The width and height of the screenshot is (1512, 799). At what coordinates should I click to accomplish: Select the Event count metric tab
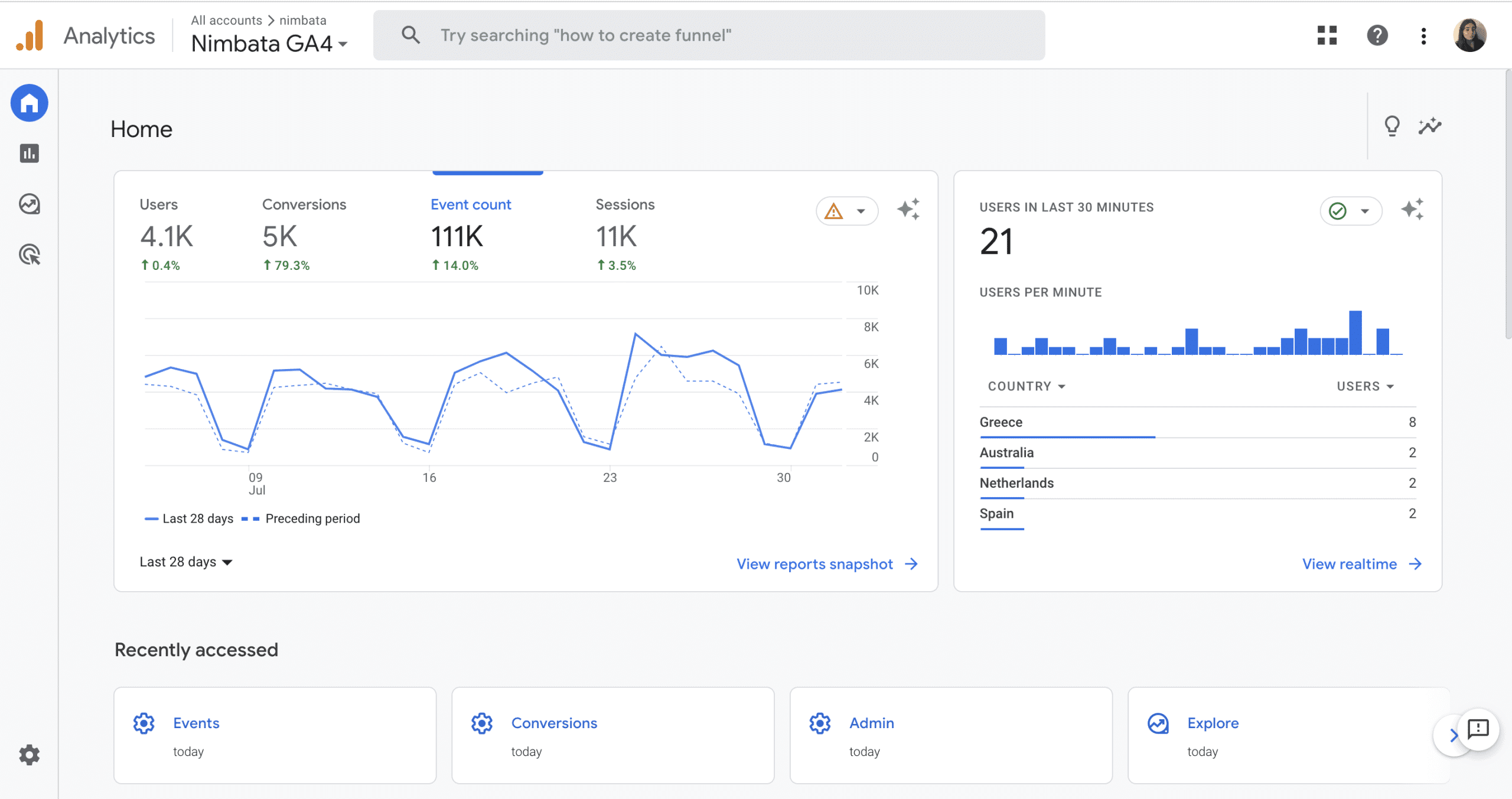click(471, 236)
